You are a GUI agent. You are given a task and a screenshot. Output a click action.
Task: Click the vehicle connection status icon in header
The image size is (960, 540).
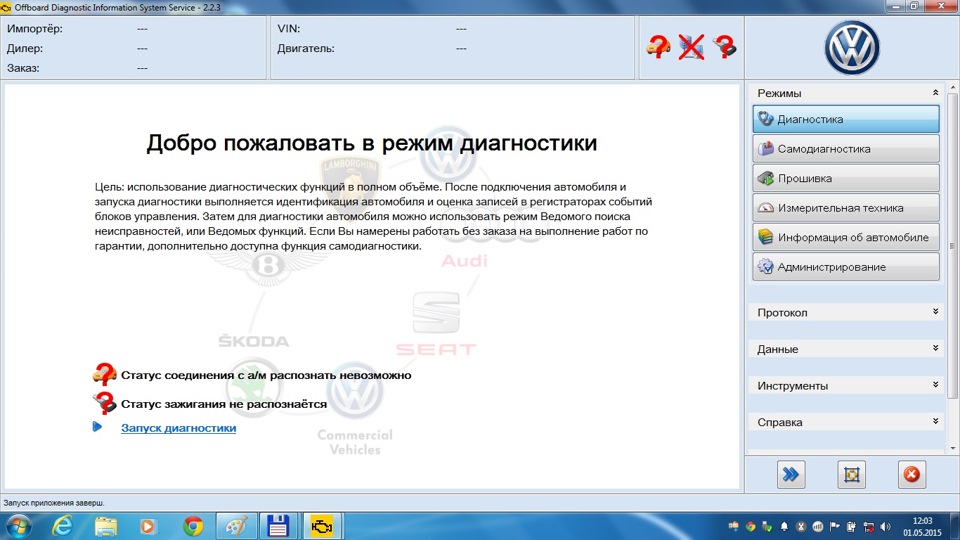pyautogui.click(x=658, y=47)
